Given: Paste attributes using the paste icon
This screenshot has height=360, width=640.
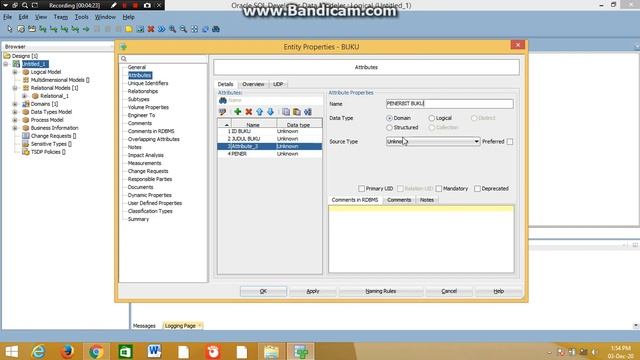Looking at the screenshot, I should [x=297, y=111].
